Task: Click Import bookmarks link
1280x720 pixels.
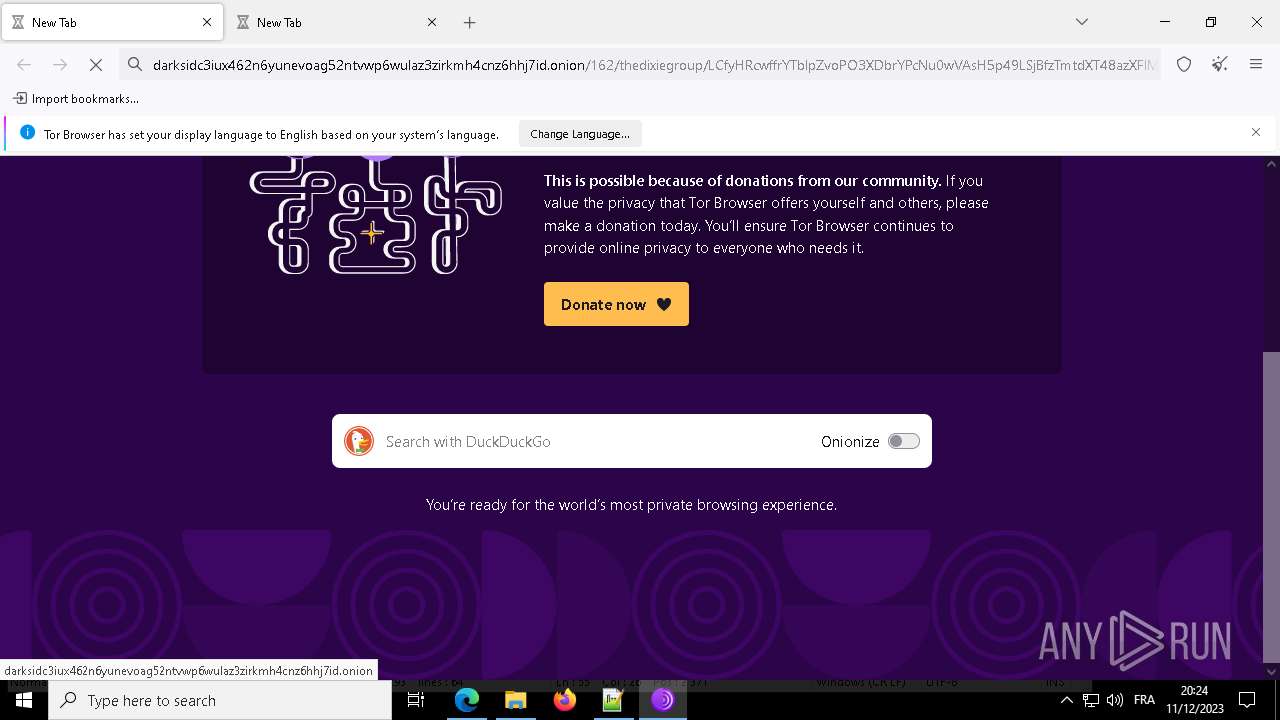Action: tap(76, 99)
